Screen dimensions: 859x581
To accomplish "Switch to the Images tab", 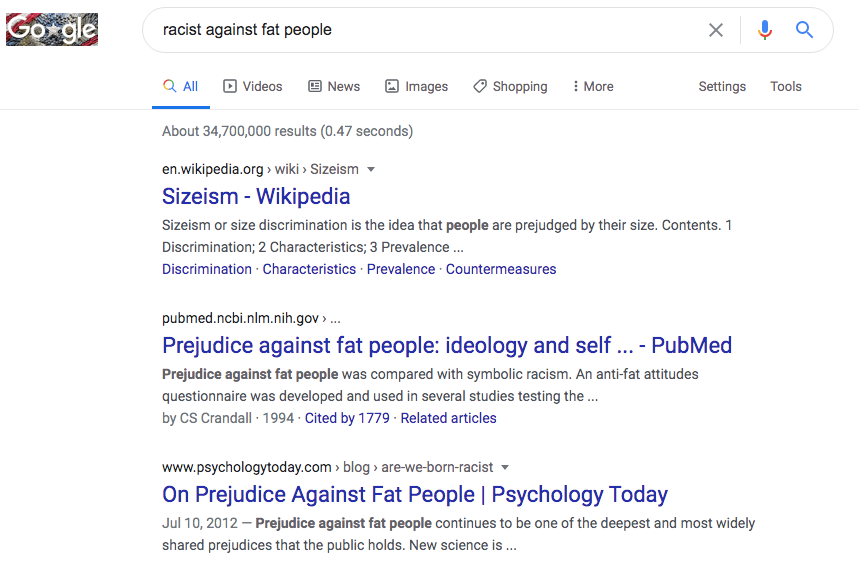I will [x=416, y=87].
